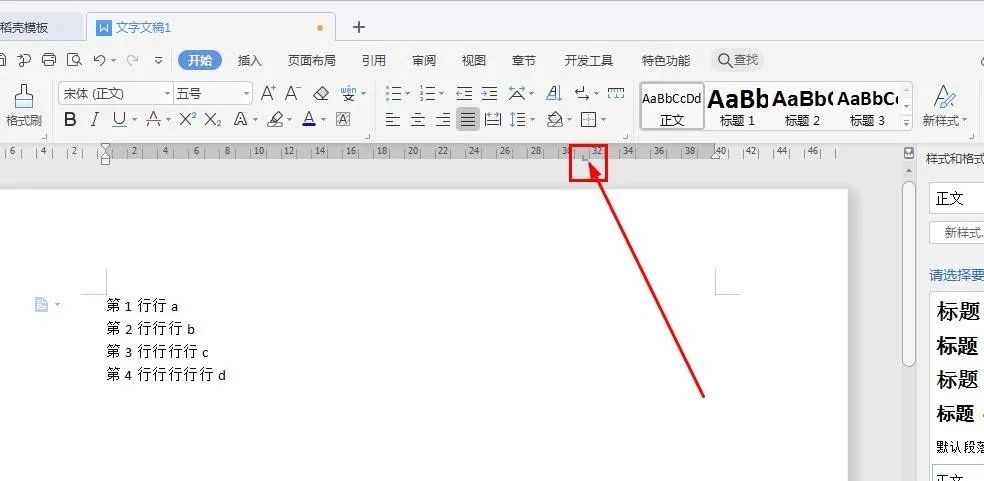Decrease paragraph indent

pos(464,94)
